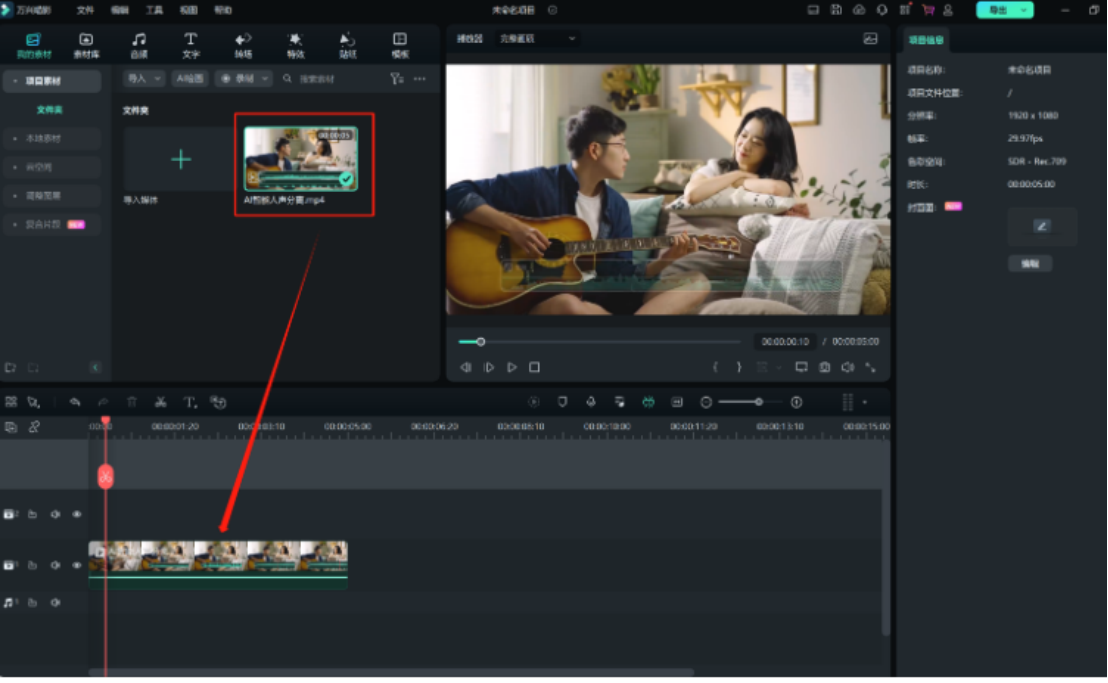Viewport: 1108px width, 683px height.
Task: Hide video track 2 with eye icon
Action: [x=77, y=514]
